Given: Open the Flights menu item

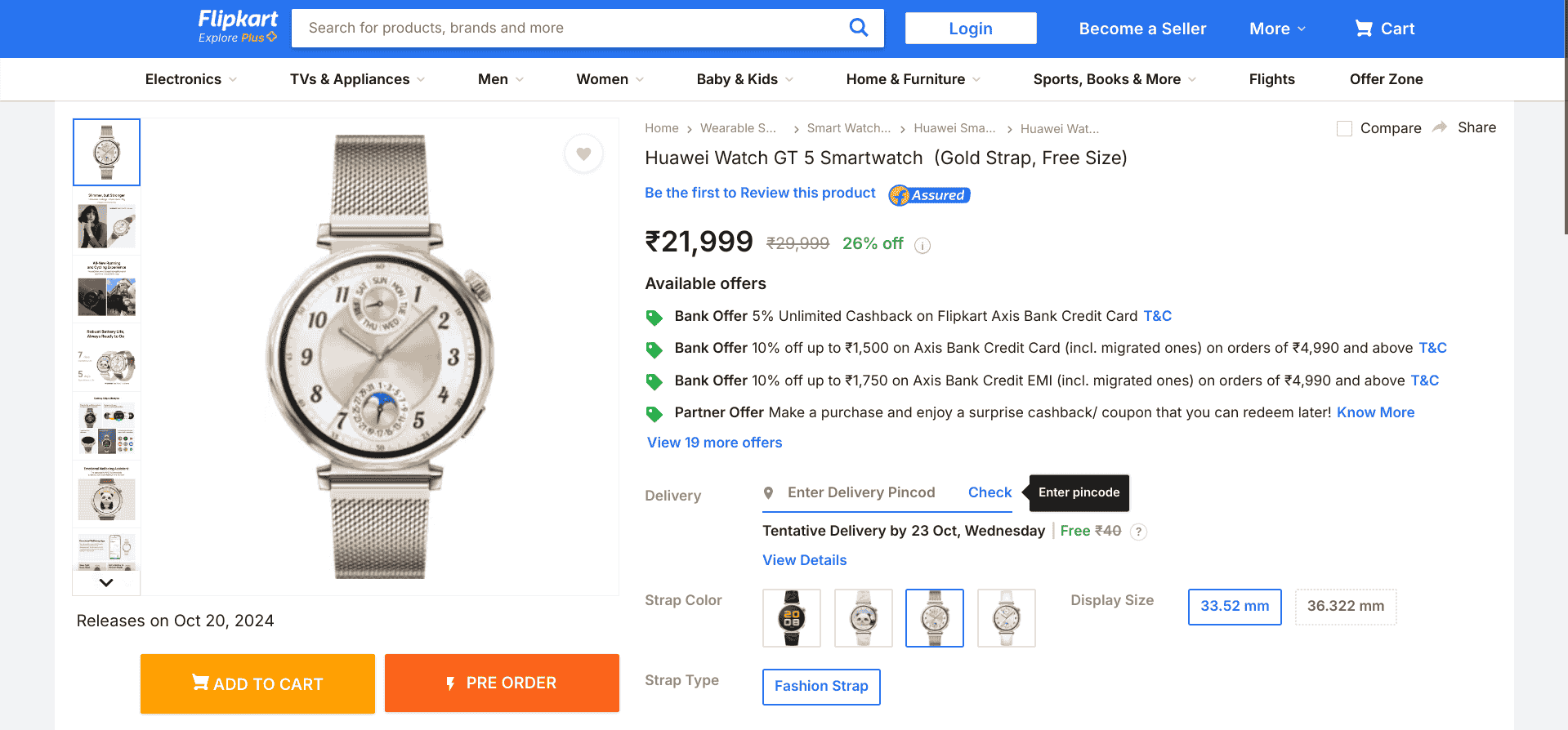Looking at the screenshot, I should (x=1271, y=79).
